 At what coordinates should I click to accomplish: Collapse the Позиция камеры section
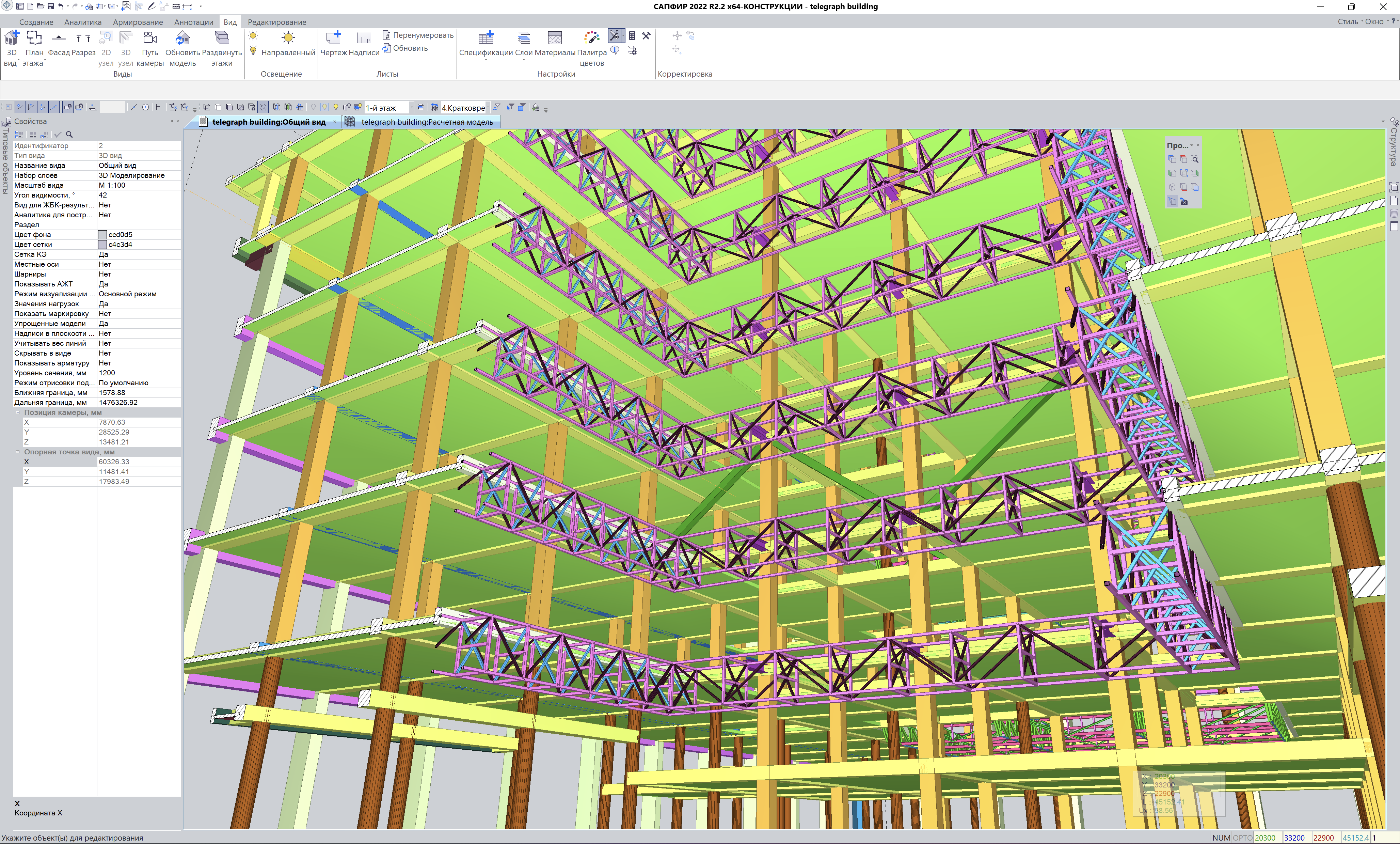coord(18,412)
